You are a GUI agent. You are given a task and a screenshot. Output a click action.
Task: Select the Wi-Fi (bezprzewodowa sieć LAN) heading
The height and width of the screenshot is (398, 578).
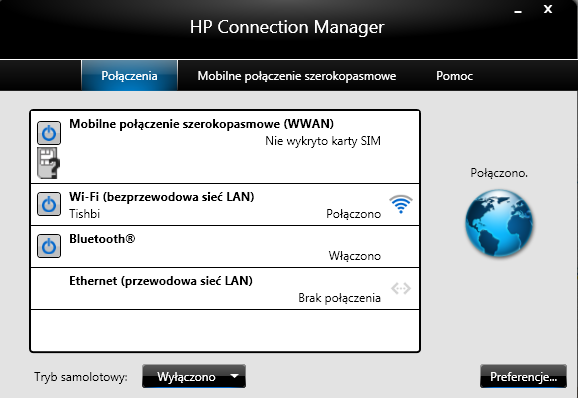pos(162,197)
